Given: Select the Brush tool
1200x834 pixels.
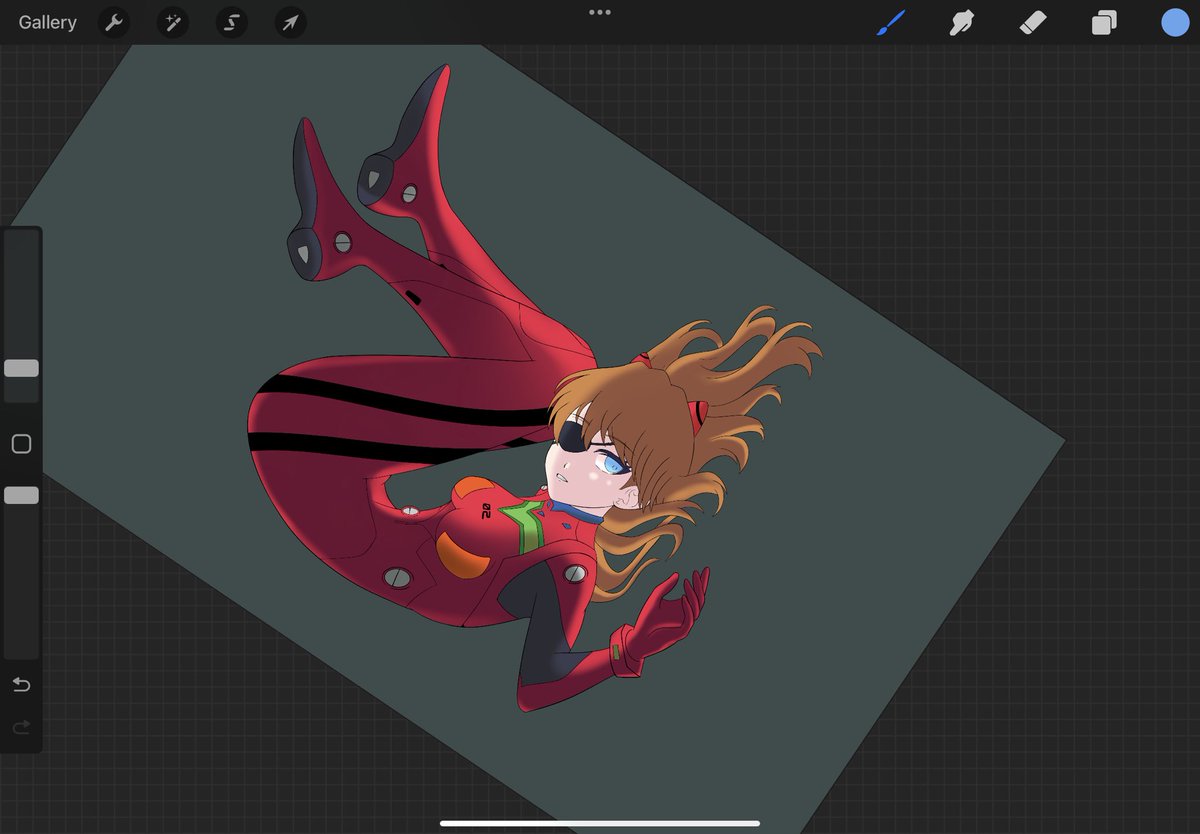Looking at the screenshot, I should (x=891, y=22).
